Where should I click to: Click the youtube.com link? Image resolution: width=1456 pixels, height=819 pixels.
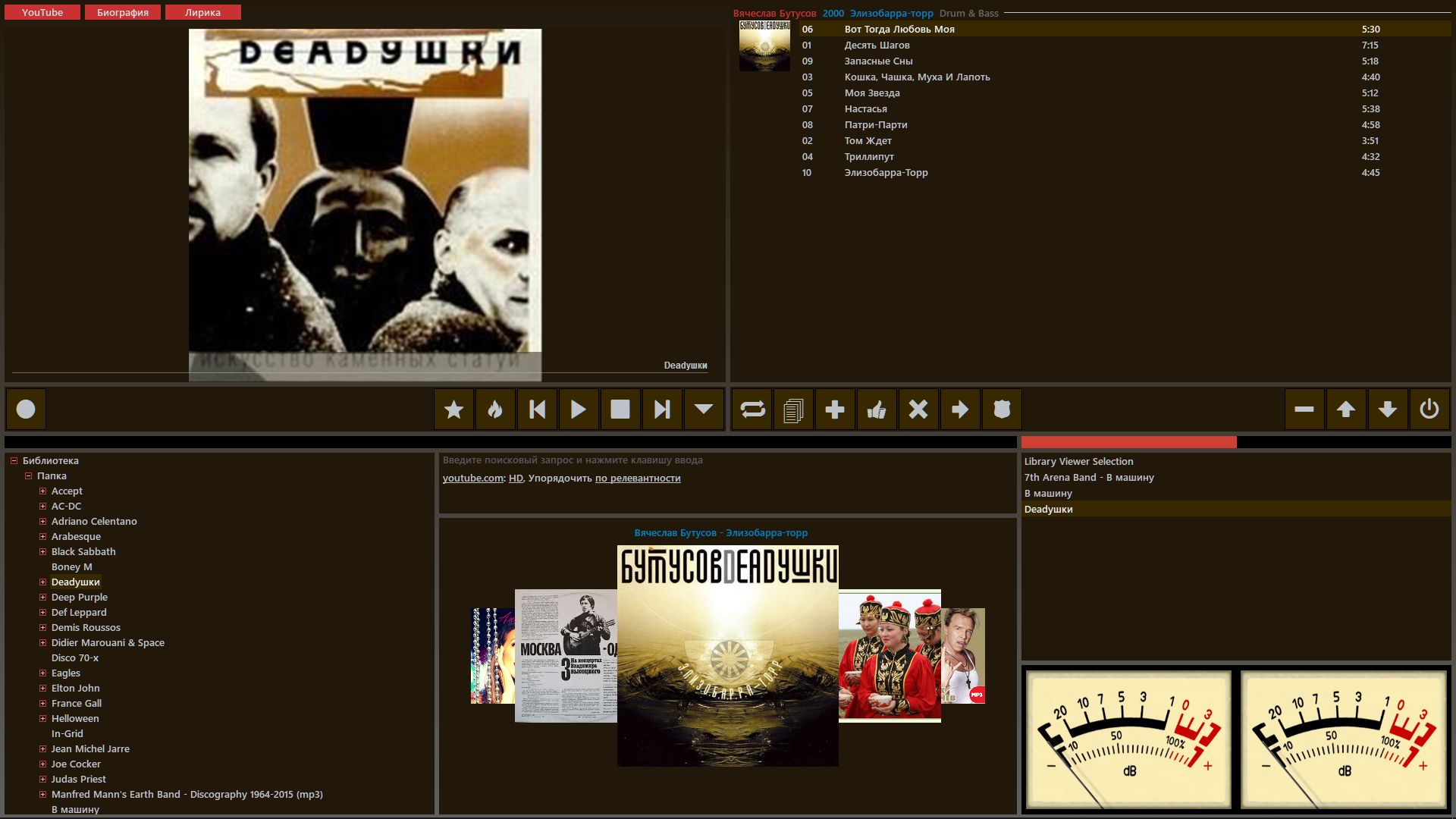[x=472, y=479]
